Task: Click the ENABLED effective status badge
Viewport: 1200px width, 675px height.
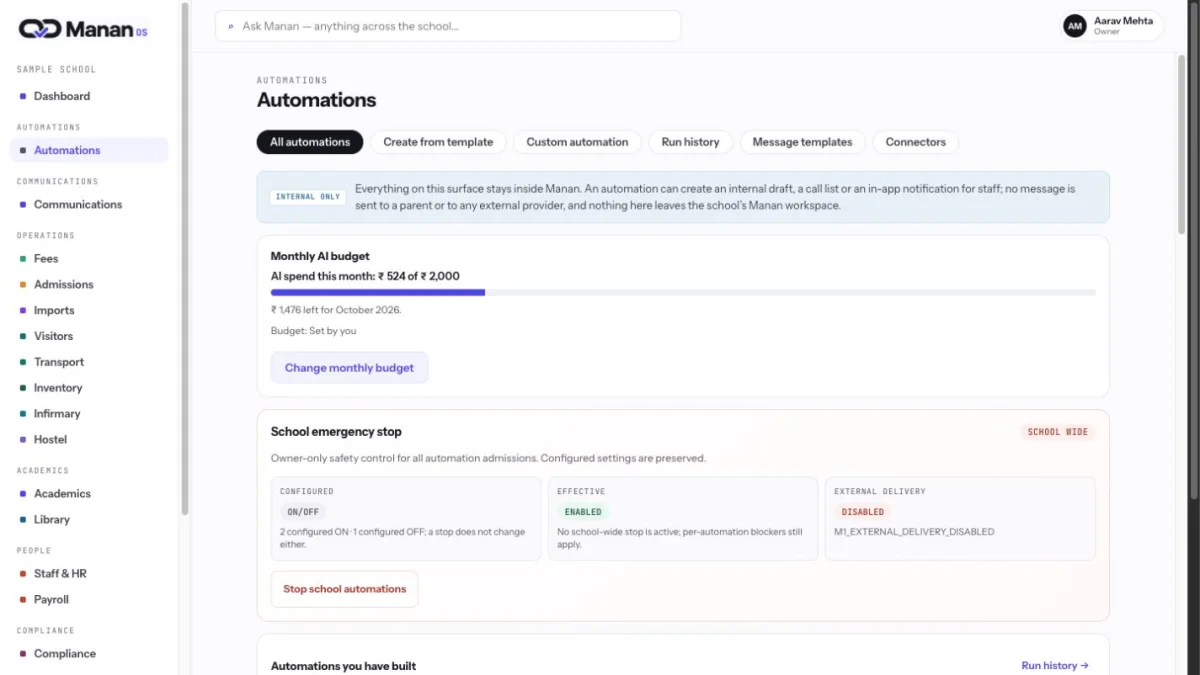Action: click(583, 512)
